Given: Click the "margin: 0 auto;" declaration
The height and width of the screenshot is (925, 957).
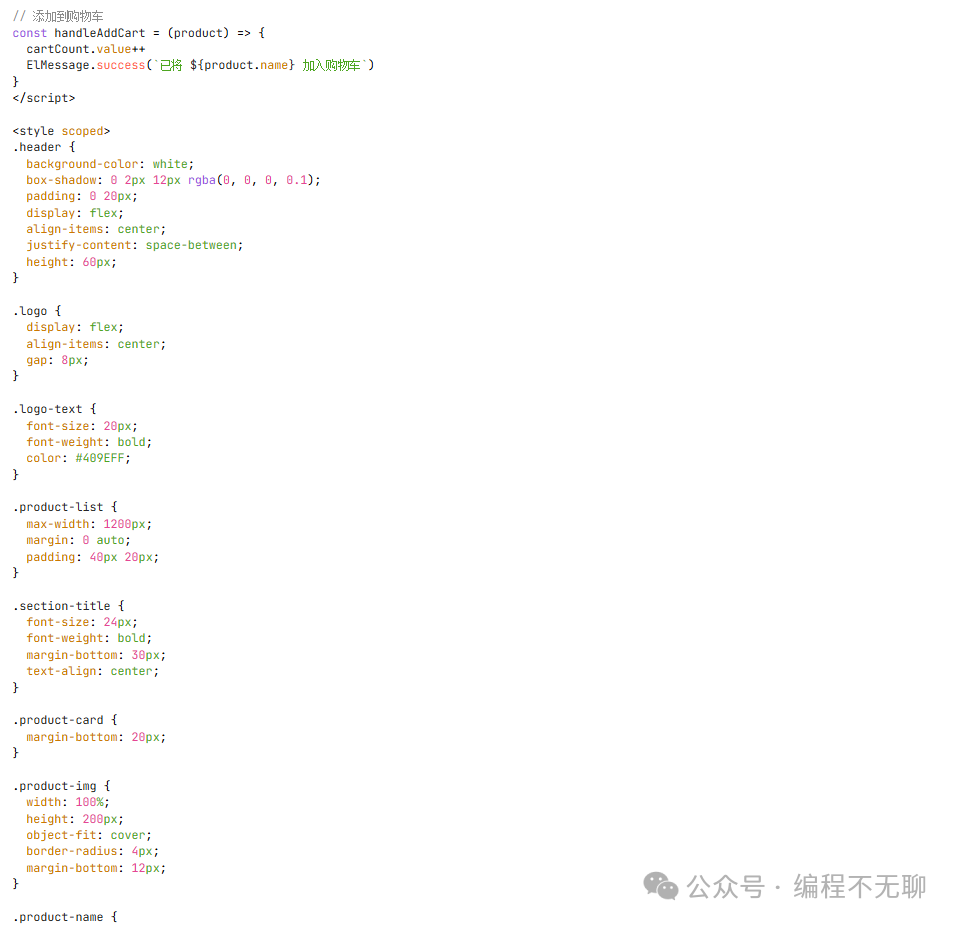Looking at the screenshot, I should click(78, 541).
